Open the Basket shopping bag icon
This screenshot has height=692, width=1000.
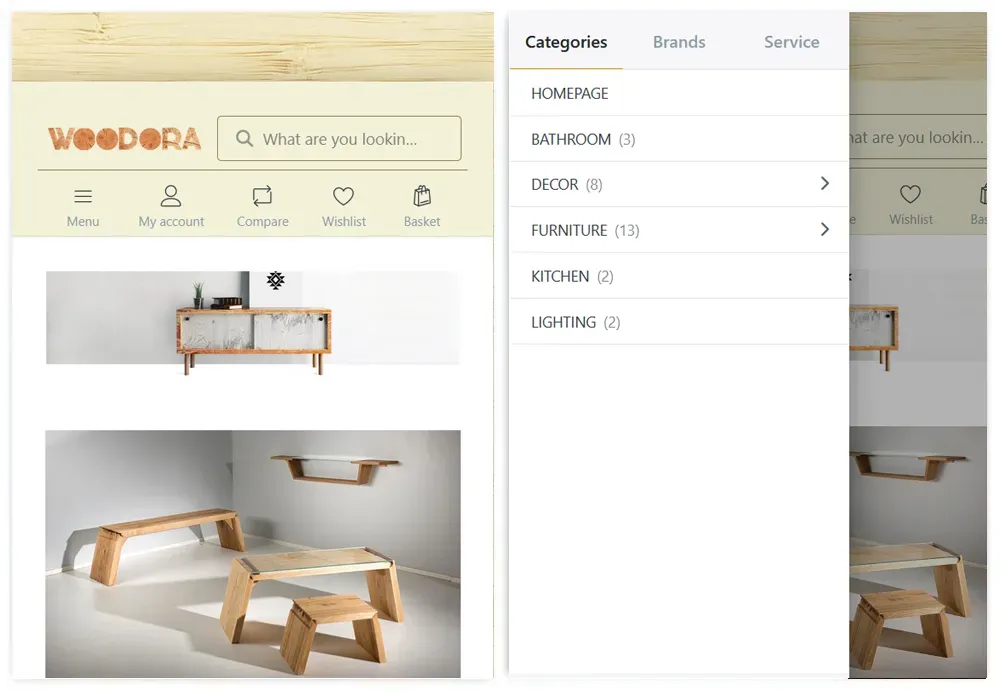coord(422,196)
